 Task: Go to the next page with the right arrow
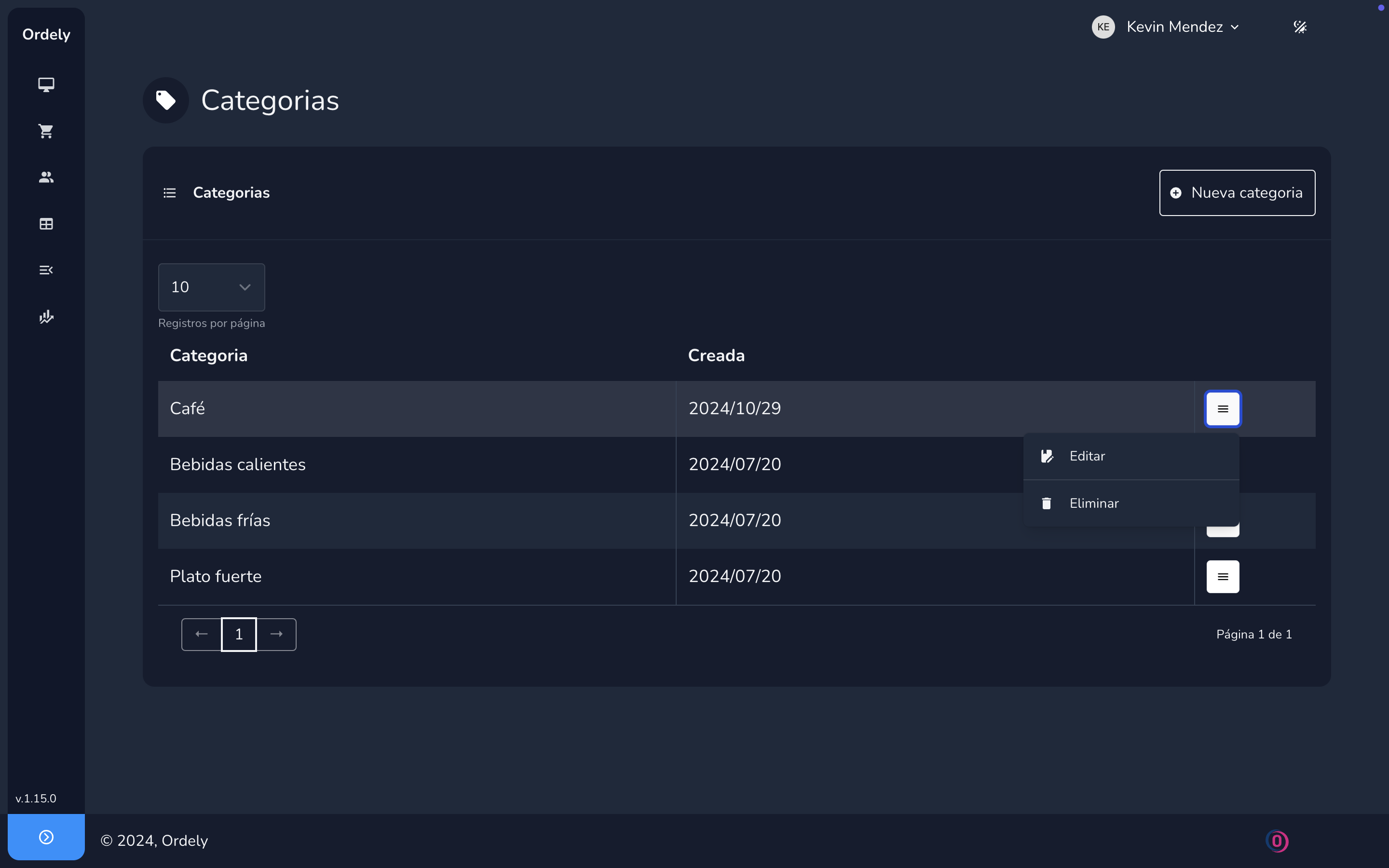(277, 634)
